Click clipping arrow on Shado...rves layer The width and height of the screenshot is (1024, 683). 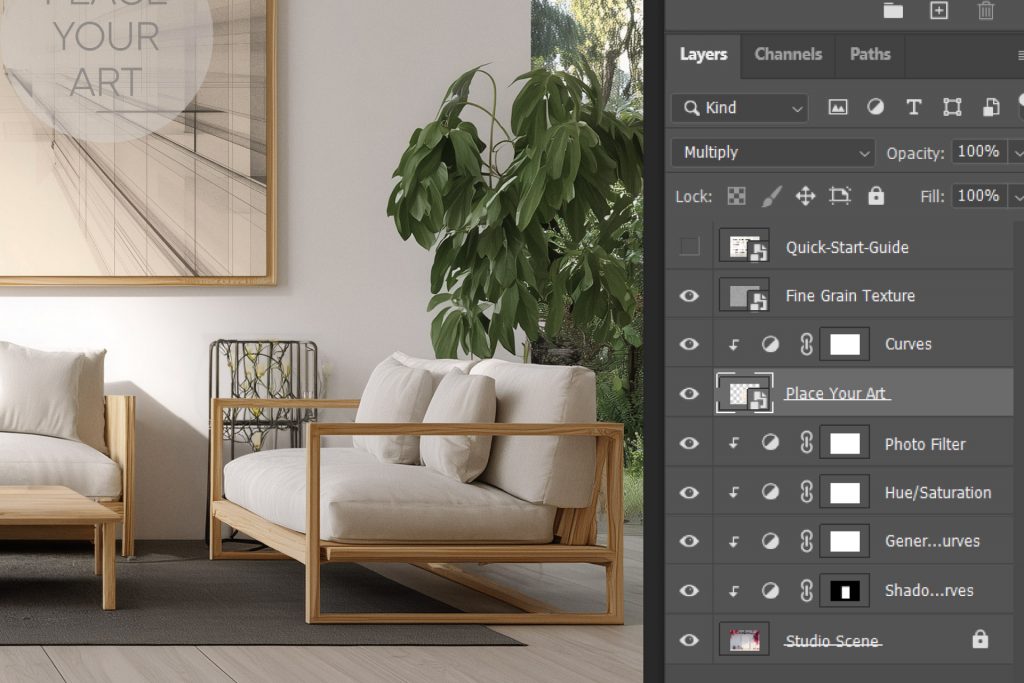pyautogui.click(x=734, y=591)
